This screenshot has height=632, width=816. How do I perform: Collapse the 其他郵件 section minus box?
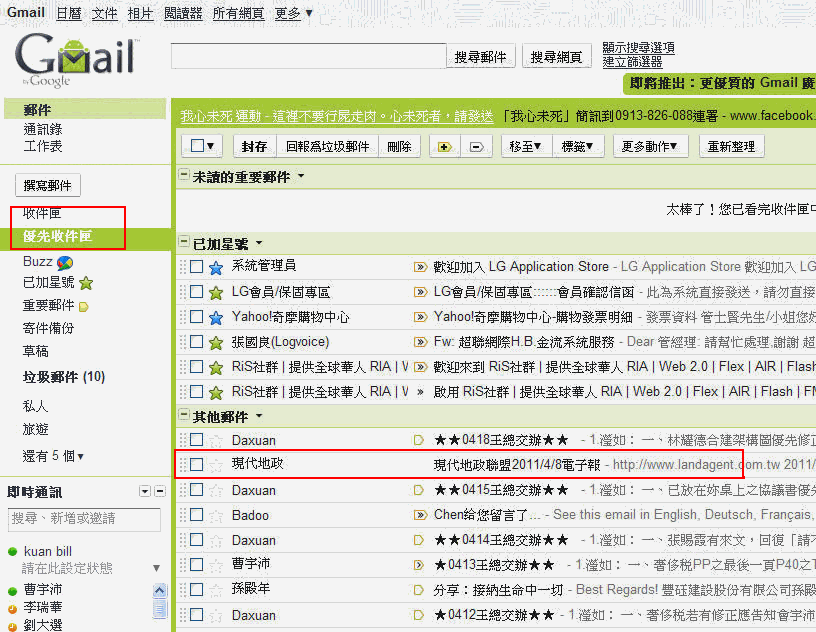[x=184, y=415]
